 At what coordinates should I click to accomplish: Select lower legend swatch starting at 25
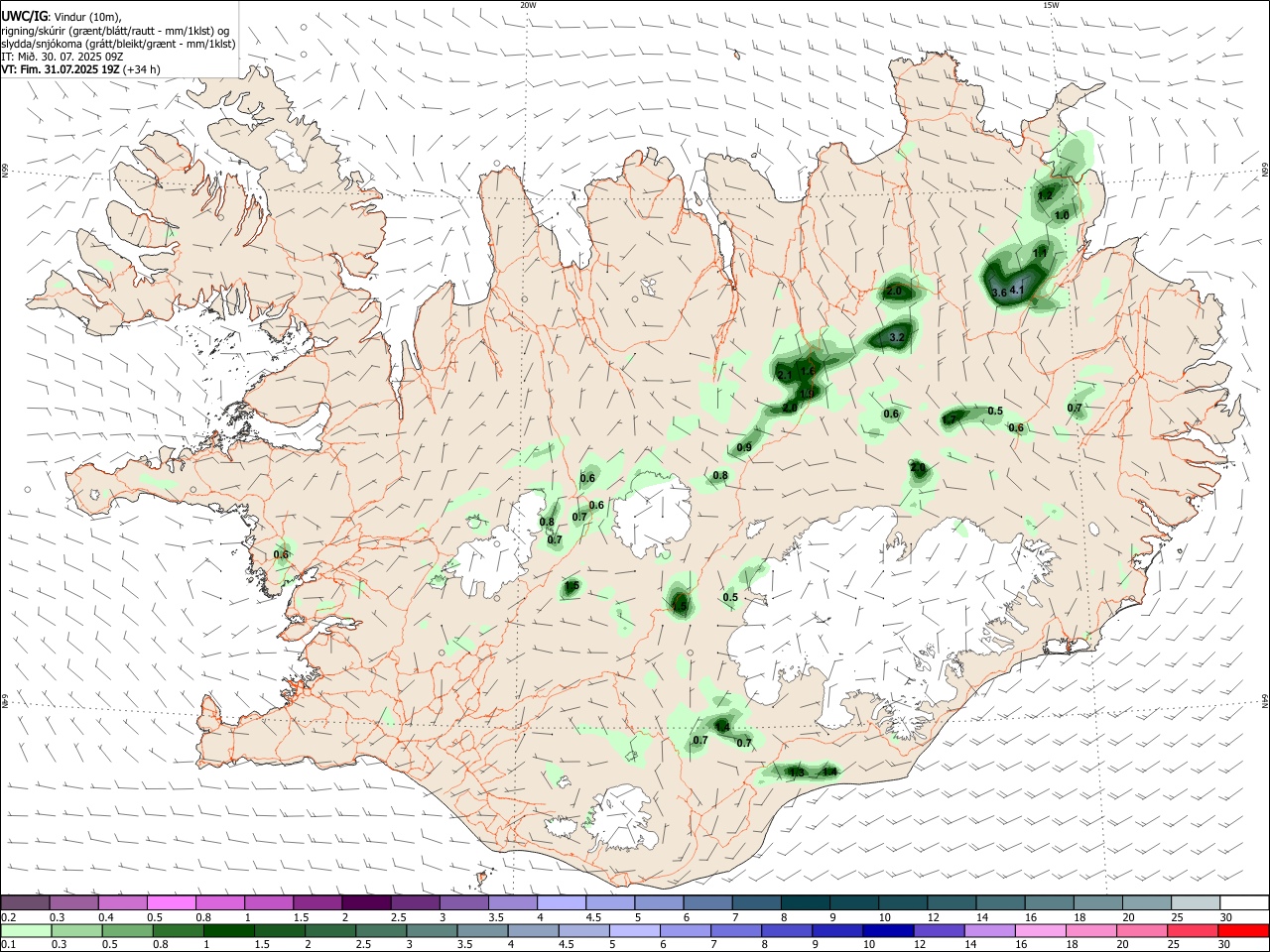pos(1194,930)
